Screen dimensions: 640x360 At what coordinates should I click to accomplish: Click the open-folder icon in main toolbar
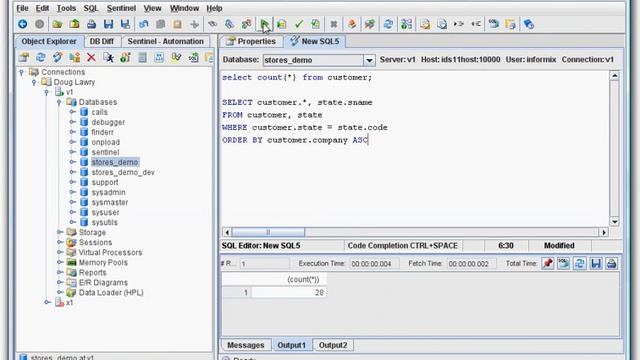(x=57, y=24)
